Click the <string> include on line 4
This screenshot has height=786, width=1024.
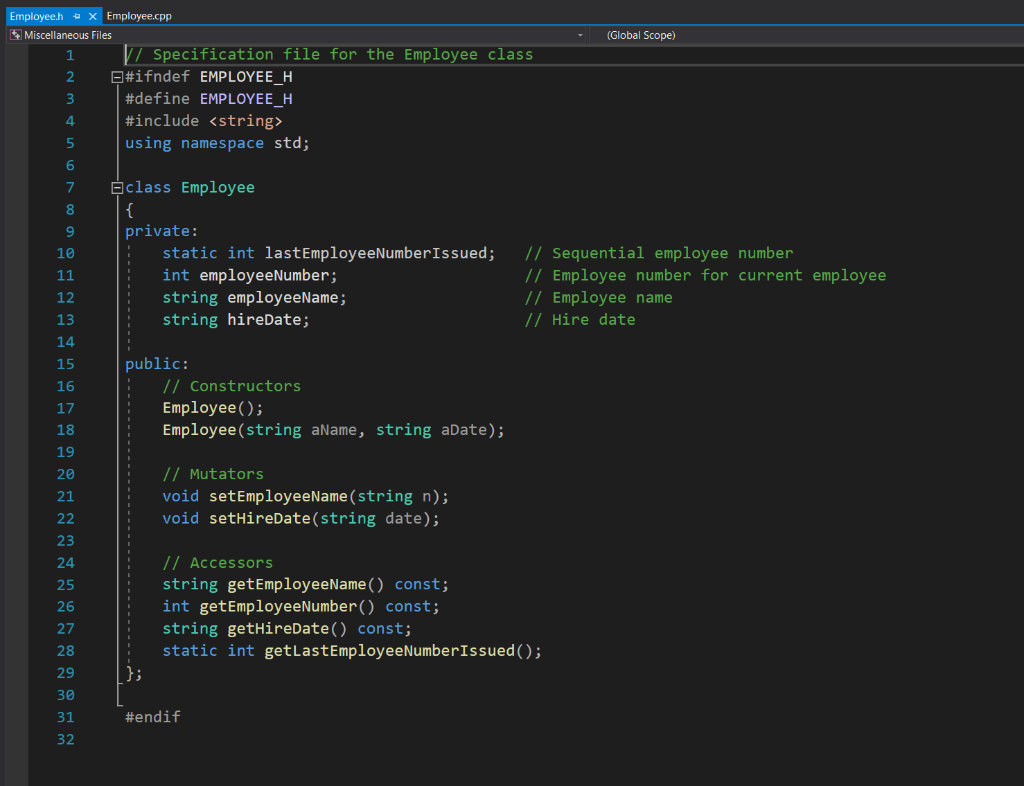[246, 121]
